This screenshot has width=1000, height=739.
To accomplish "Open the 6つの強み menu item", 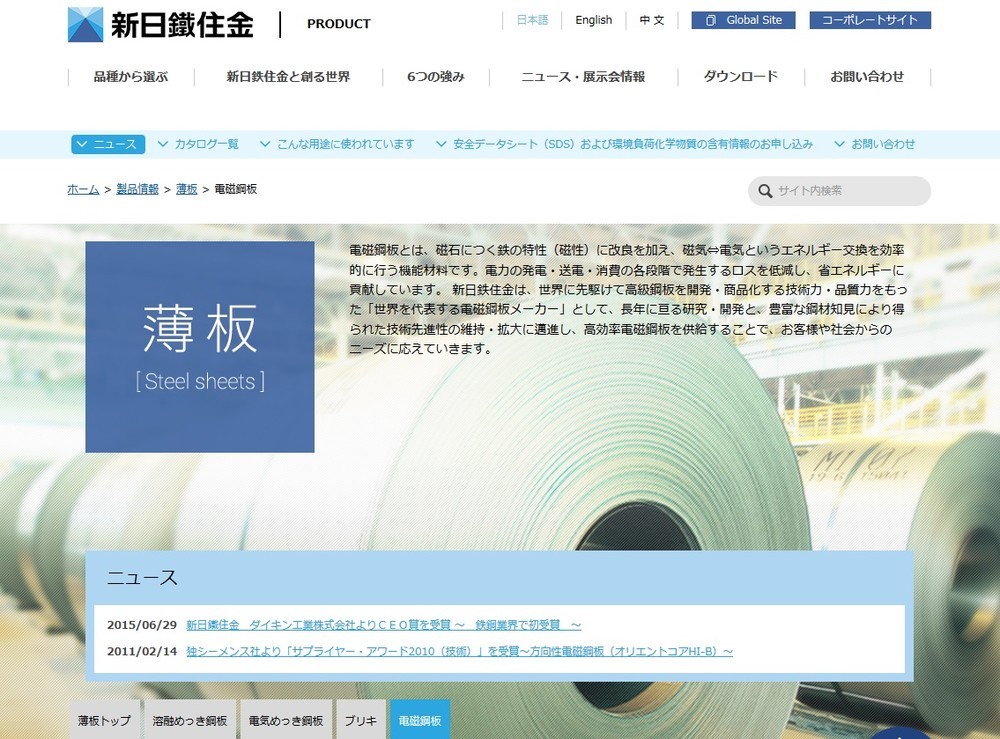I will [x=436, y=77].
